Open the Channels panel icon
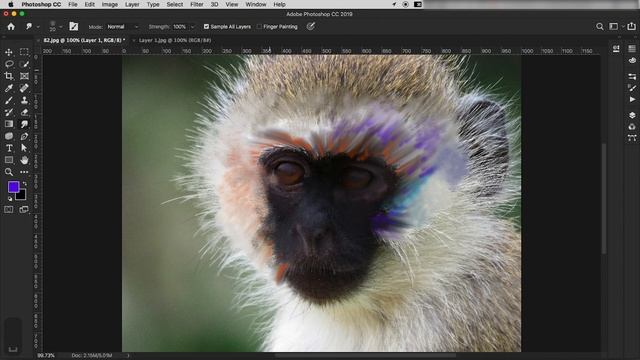Viewport: 640px width, 360px height. [632, 127]
